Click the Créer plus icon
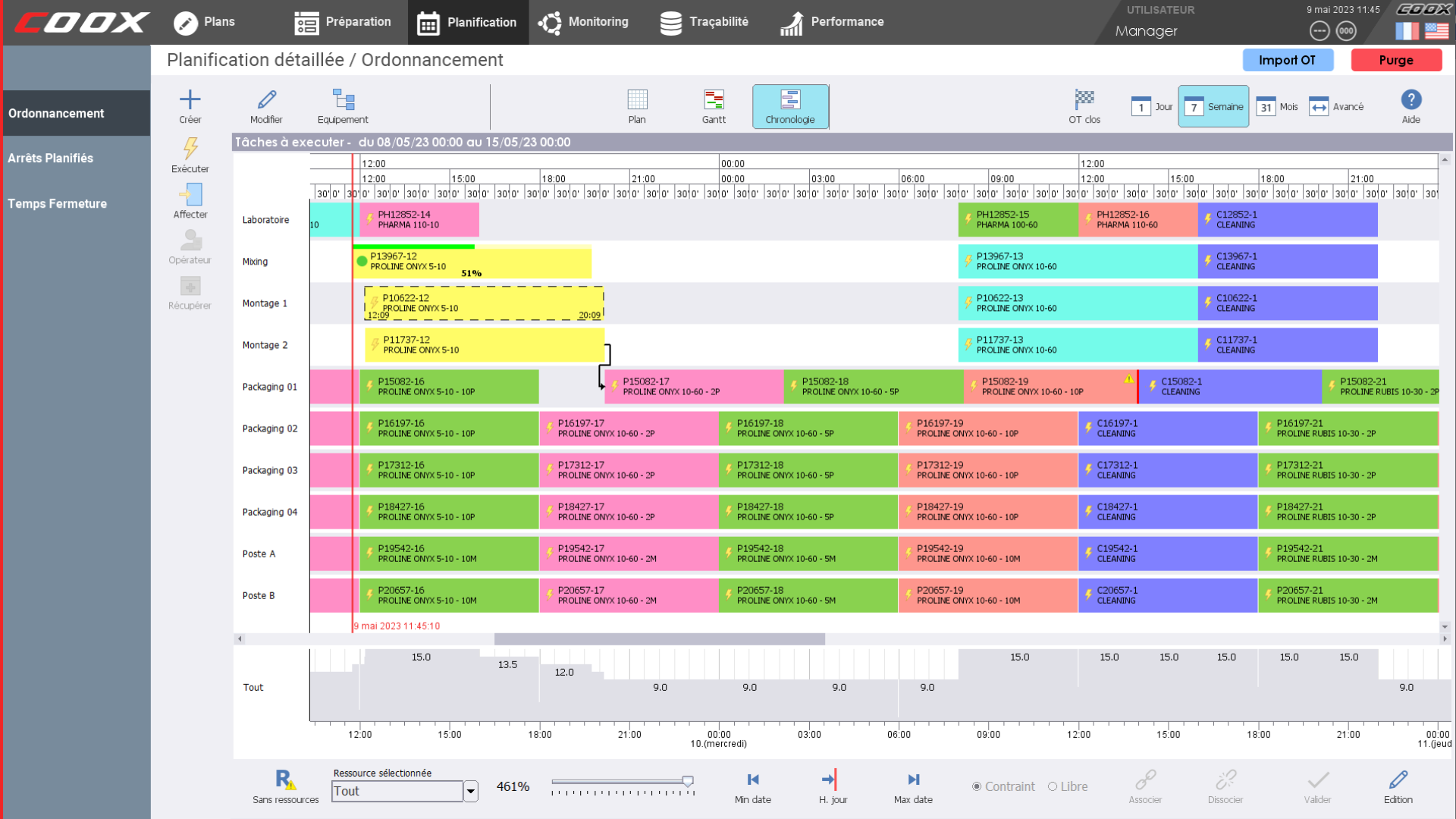This screenshot has height=819, width=1456. pyautogui.click(x=190, y=100)
